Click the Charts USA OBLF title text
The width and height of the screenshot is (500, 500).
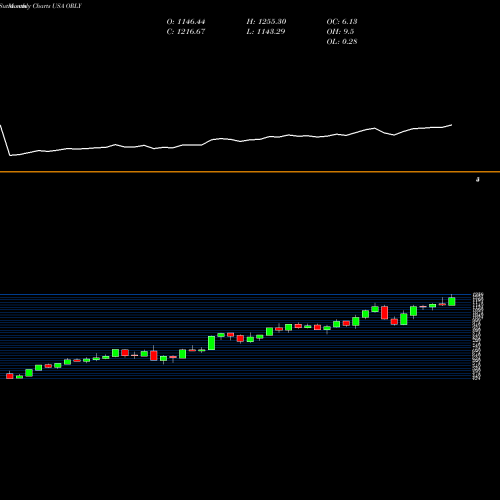(57, 6)
